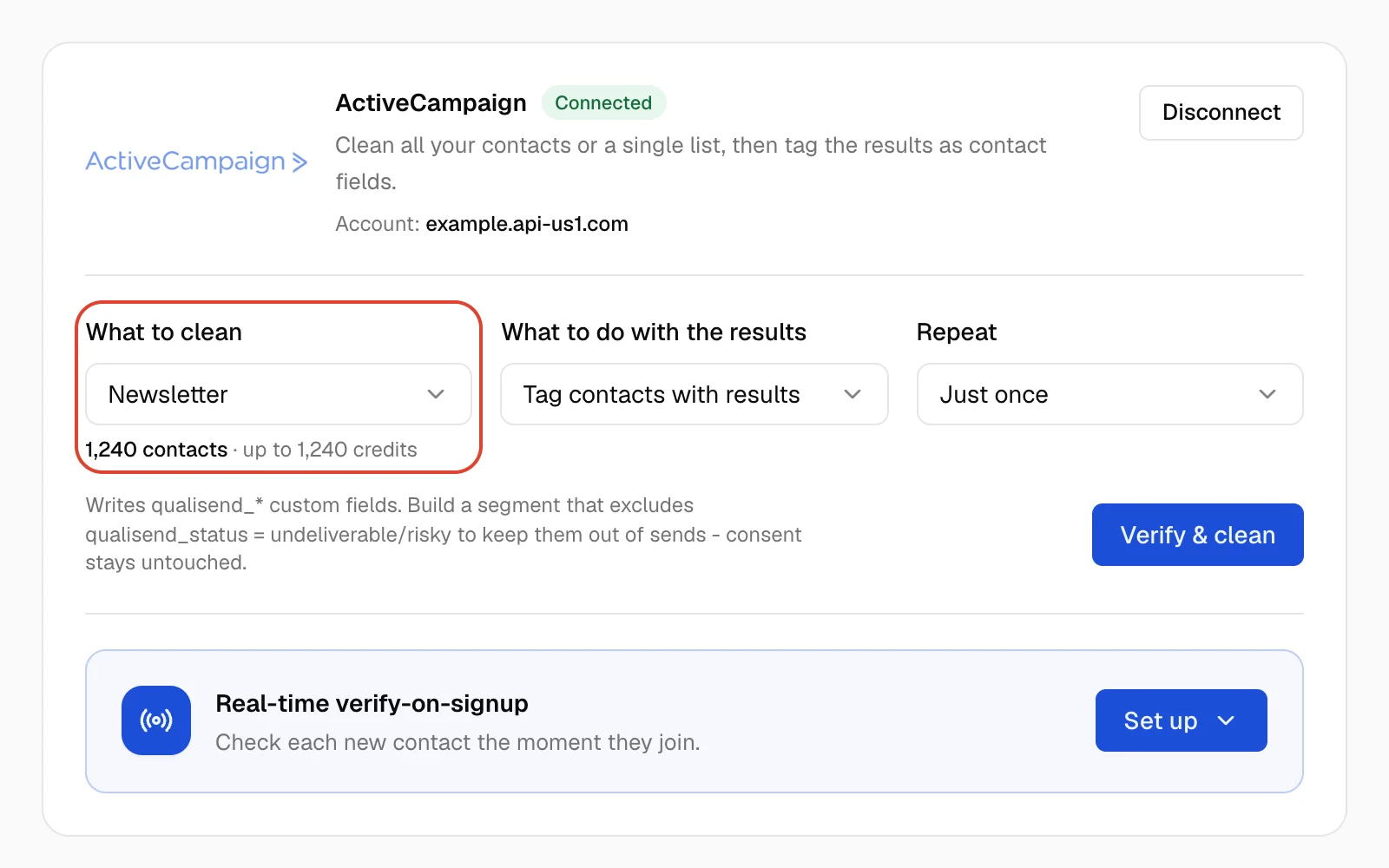Start the Verify & clean job

pyautogui.click(x=1198, y=535)
